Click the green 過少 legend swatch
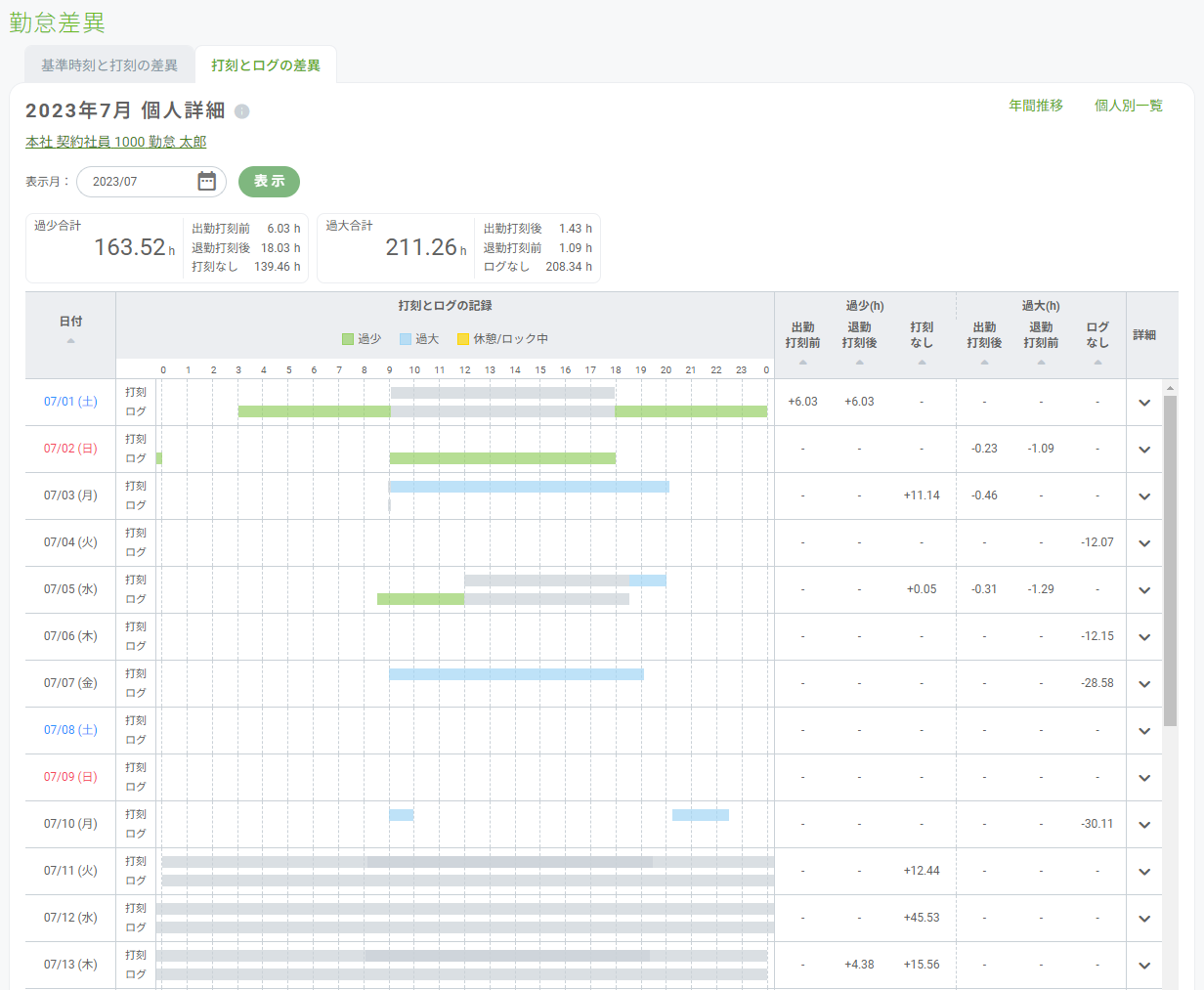Image resolution: width=1204 pixels, height=990 pixels. 348,339
